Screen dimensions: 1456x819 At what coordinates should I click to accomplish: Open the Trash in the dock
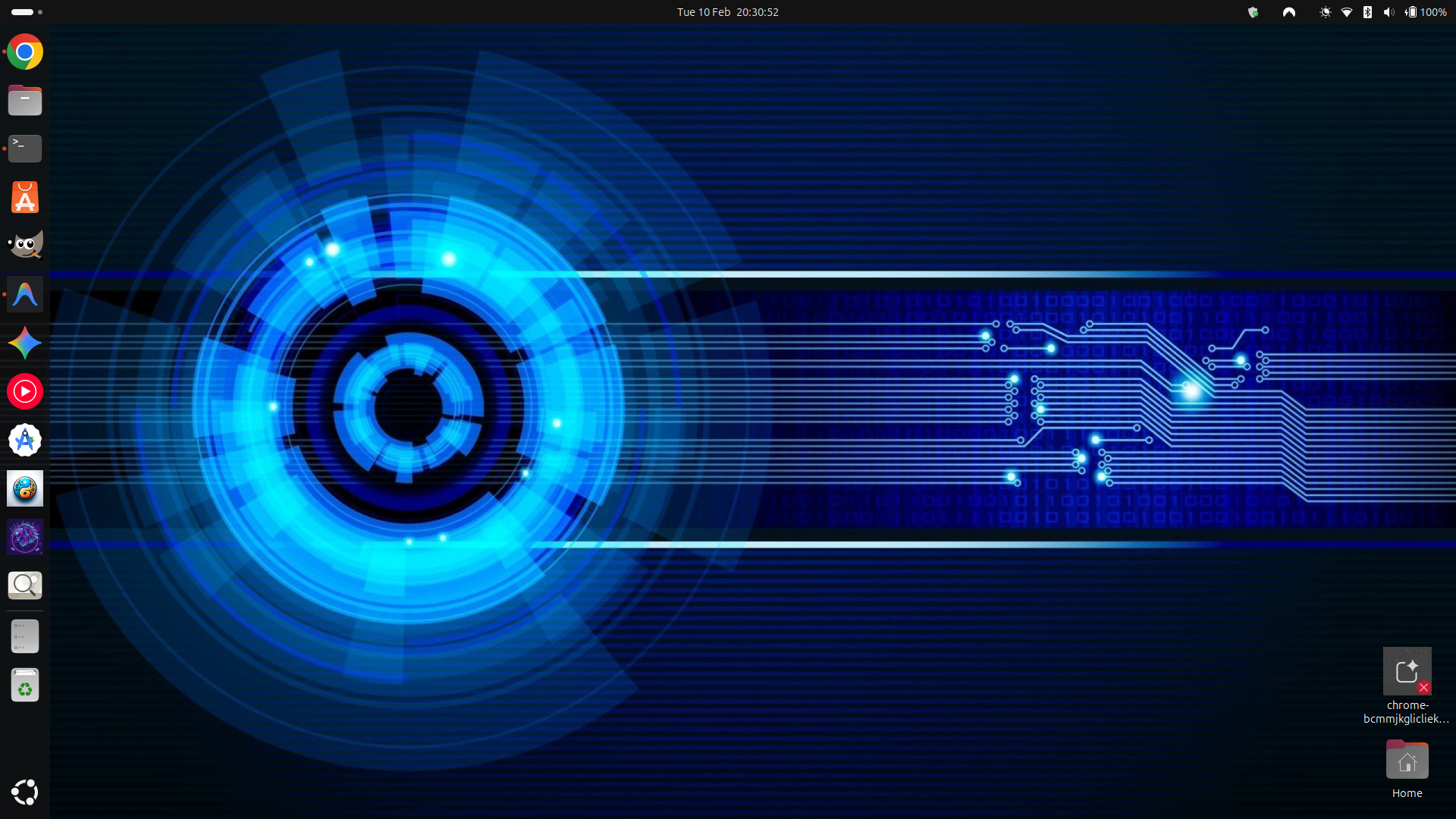pyautogui.click(x=25, y=686)
